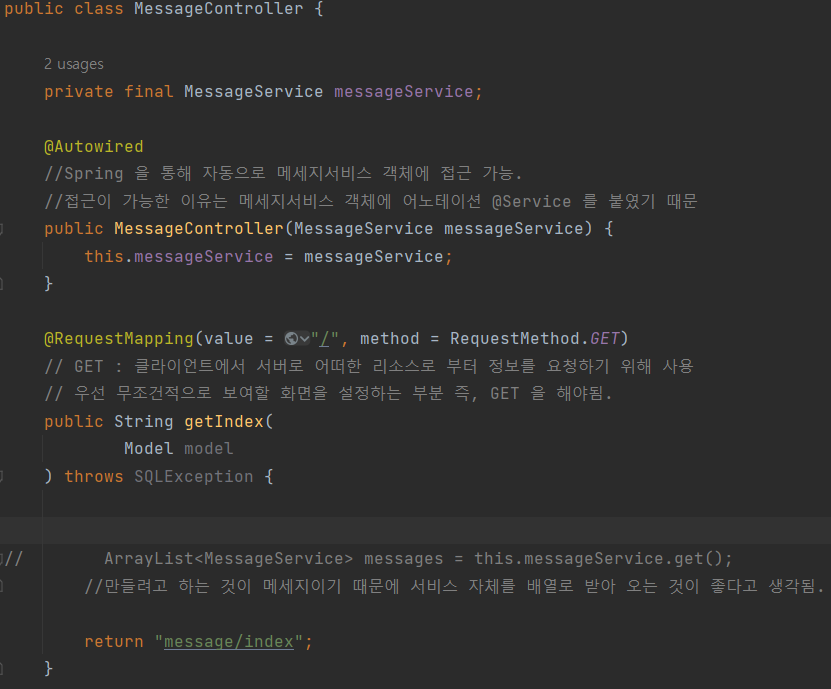Click the "this" keyword in the constructor body
This screenshot has height=689, width=831.
104,257
